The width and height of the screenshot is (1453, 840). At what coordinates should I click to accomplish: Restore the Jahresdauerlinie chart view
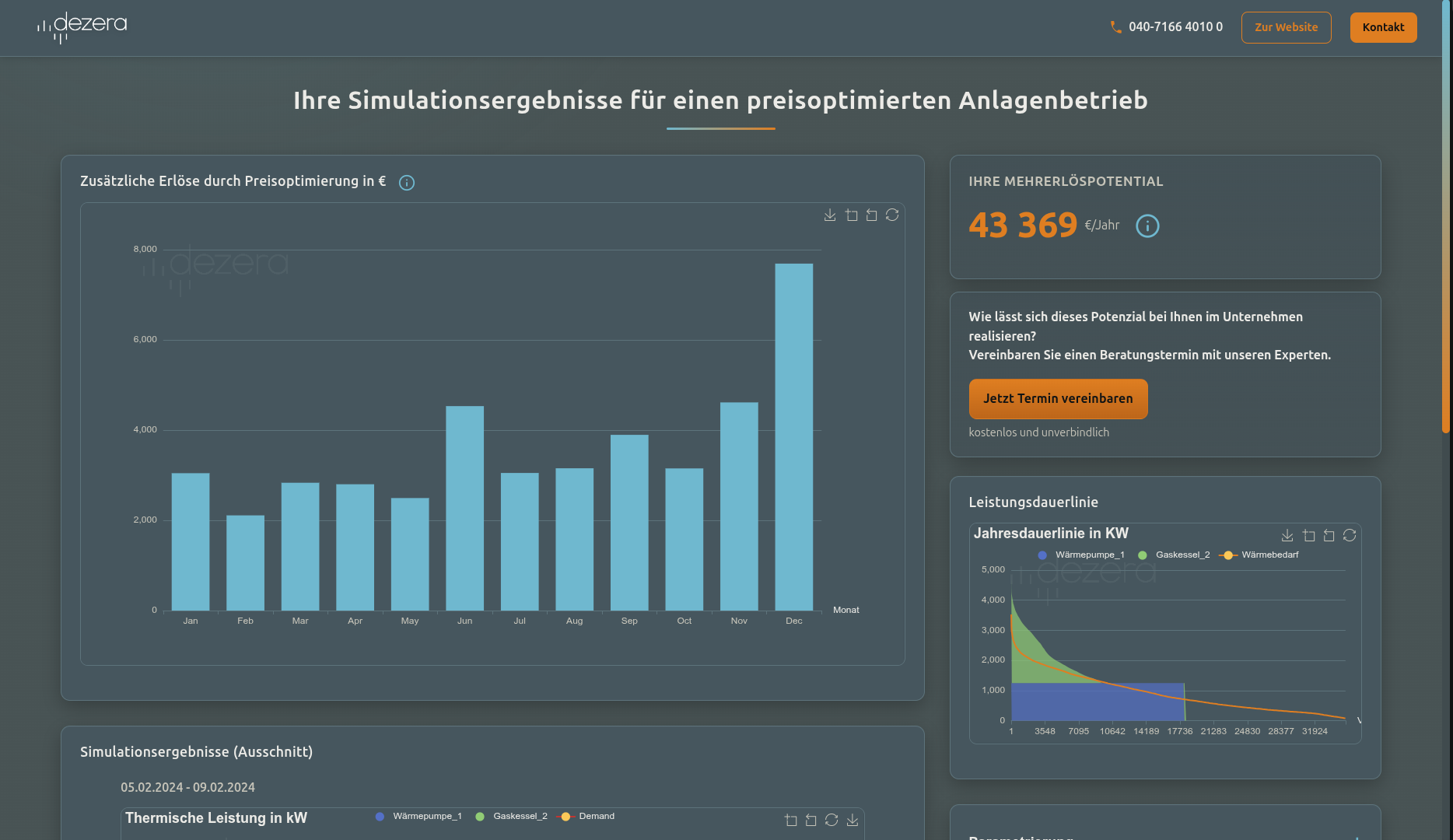(1350, 536)
